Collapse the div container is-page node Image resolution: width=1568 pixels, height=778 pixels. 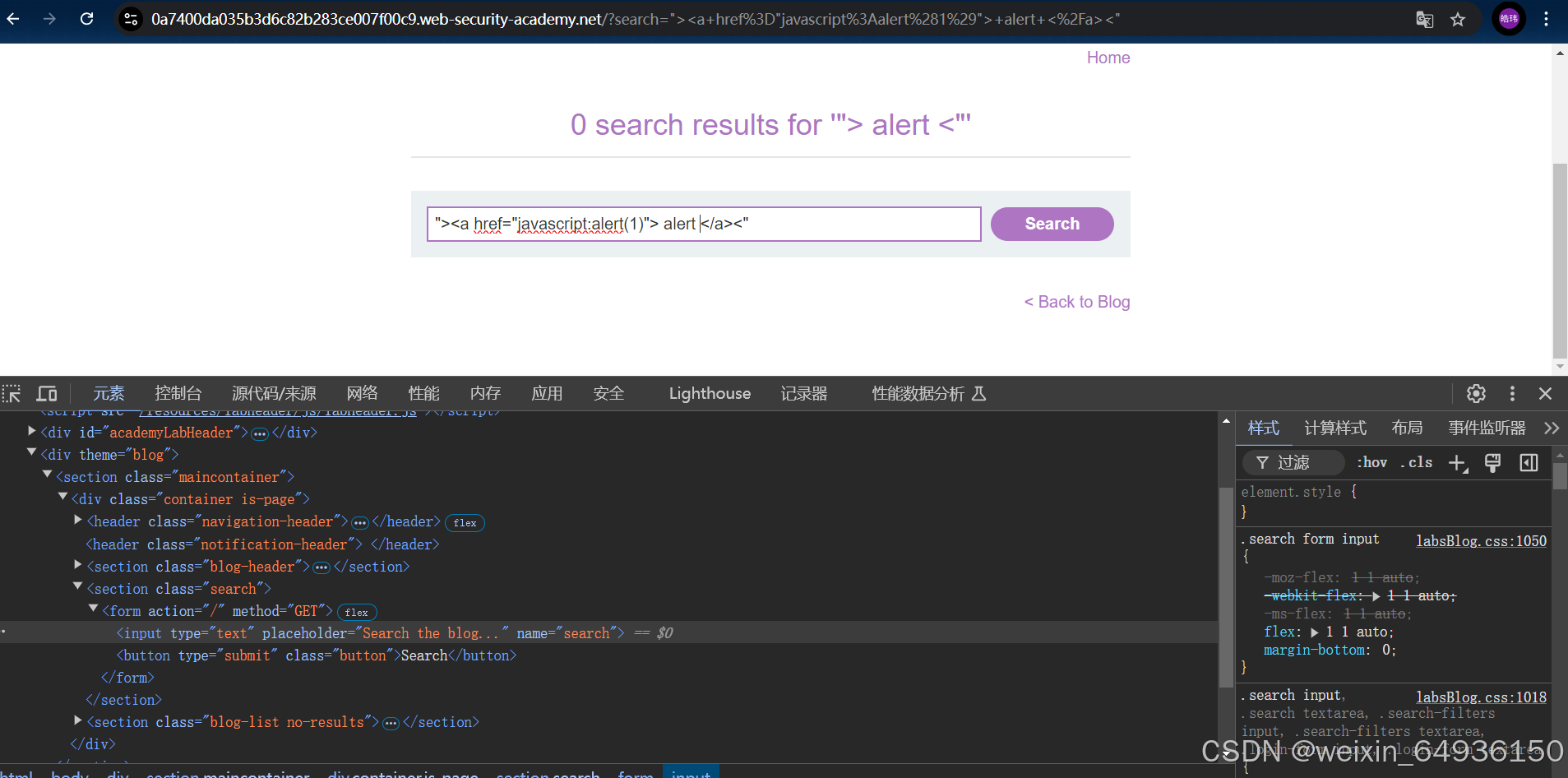(62, 497)
